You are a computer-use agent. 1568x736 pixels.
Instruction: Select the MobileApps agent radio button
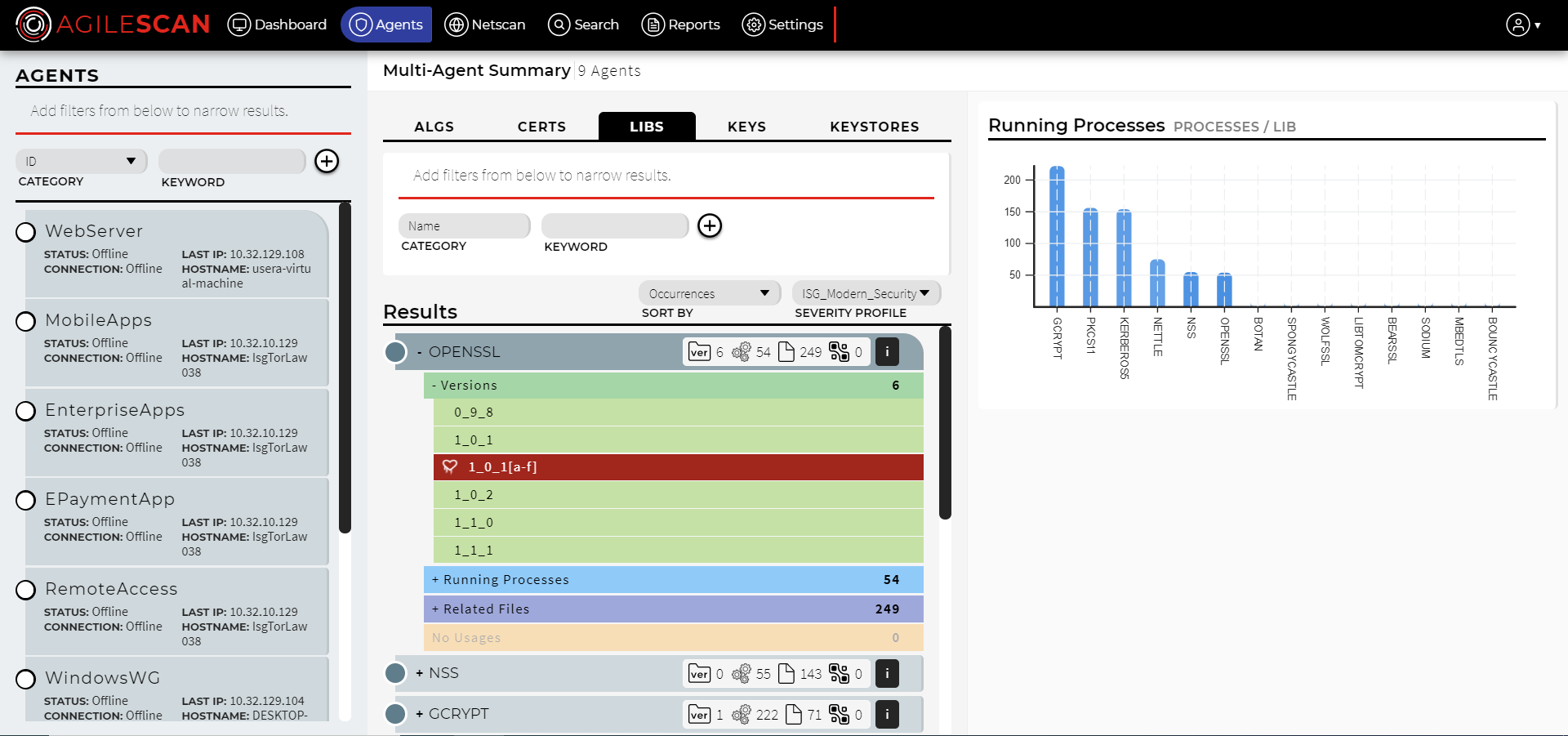point(26,321)
